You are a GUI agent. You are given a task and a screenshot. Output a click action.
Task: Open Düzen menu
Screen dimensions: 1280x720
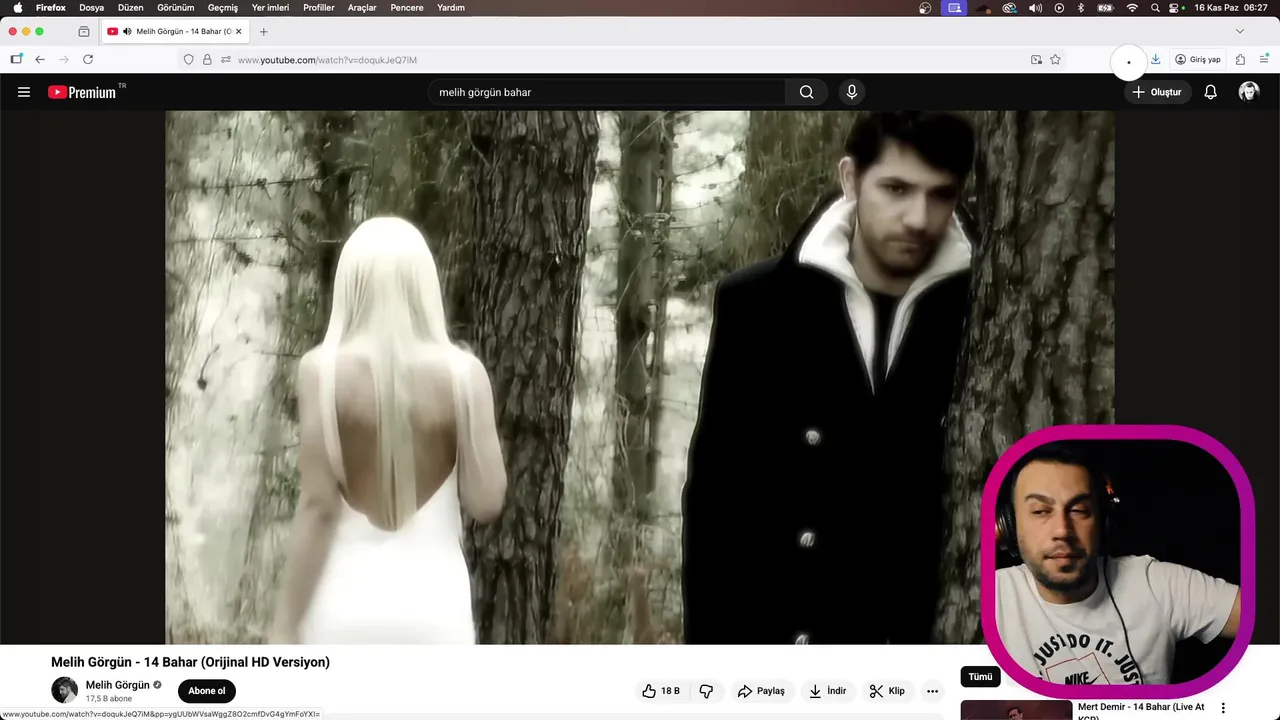point(131,8)
